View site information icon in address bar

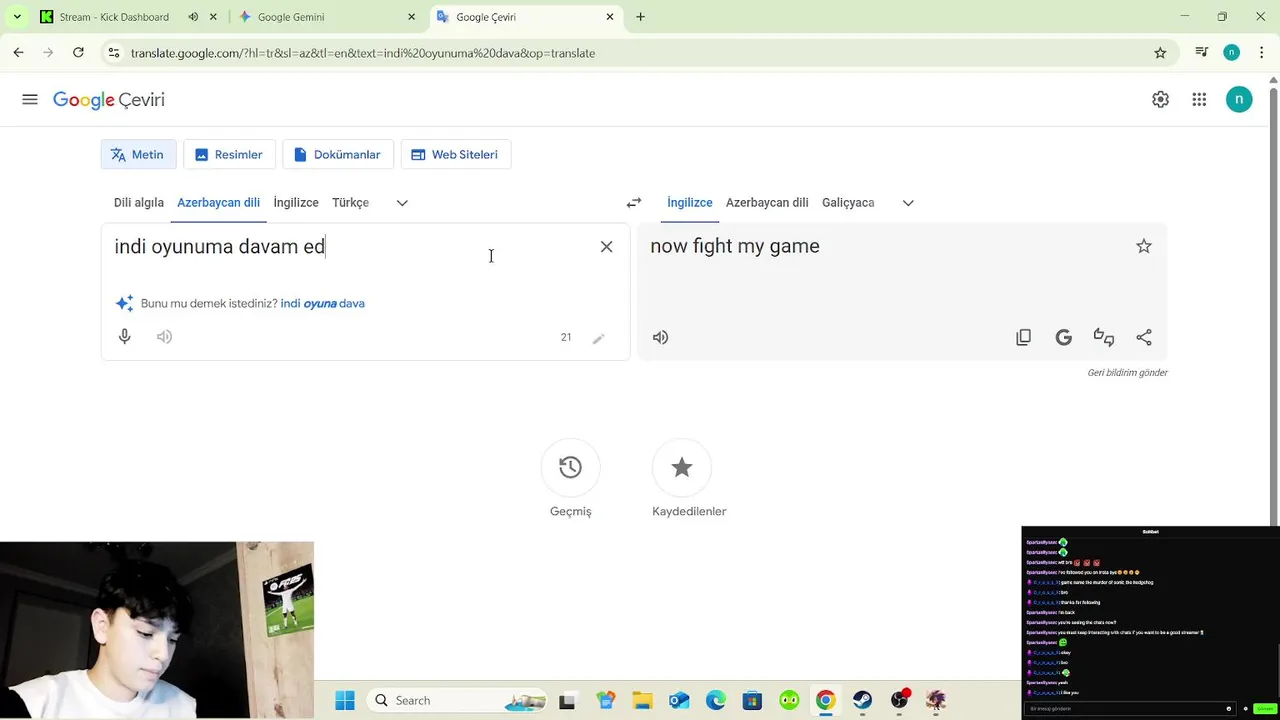point(114,53)
